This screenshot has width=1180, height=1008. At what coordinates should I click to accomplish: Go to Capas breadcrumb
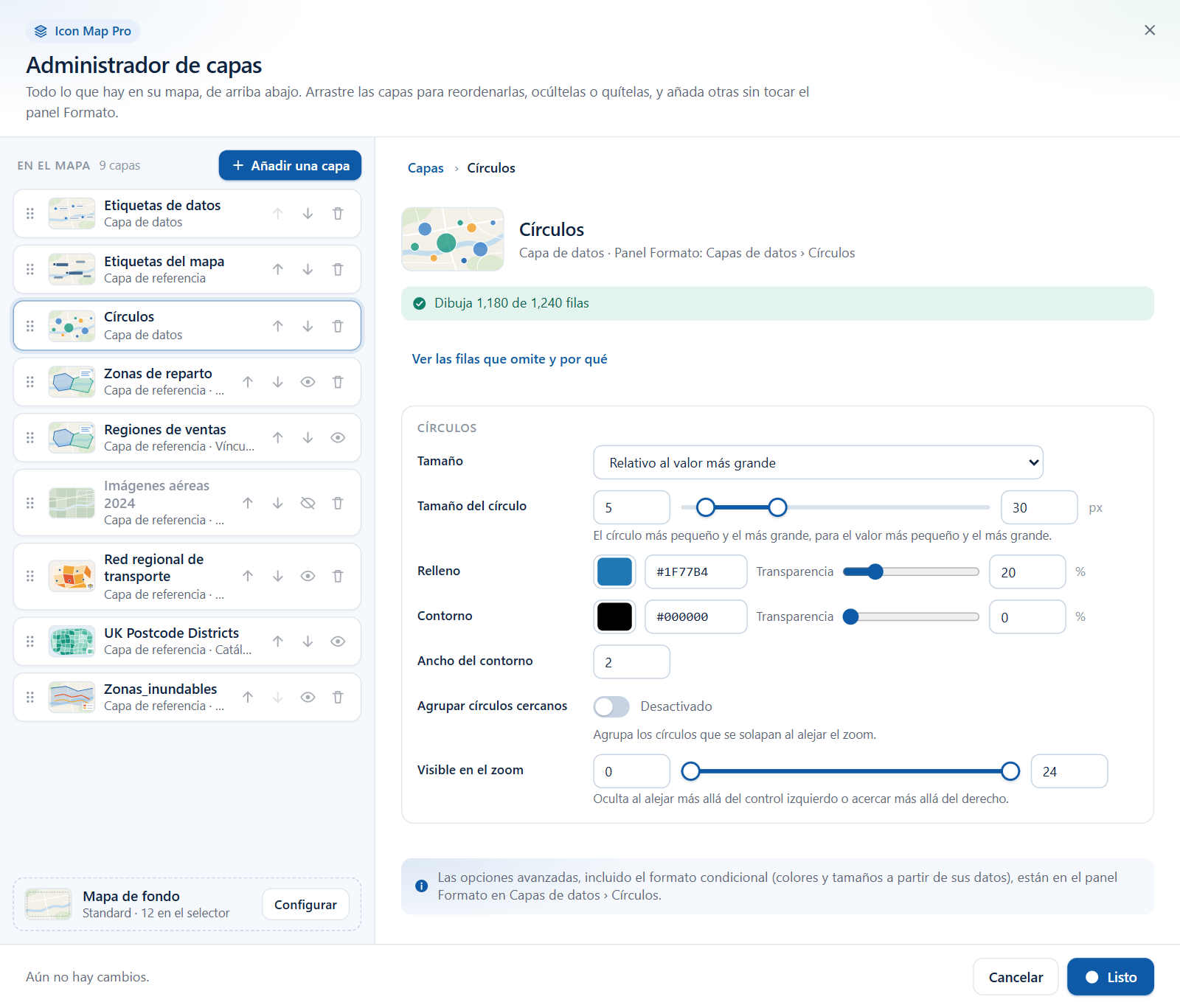coord(426,168)
